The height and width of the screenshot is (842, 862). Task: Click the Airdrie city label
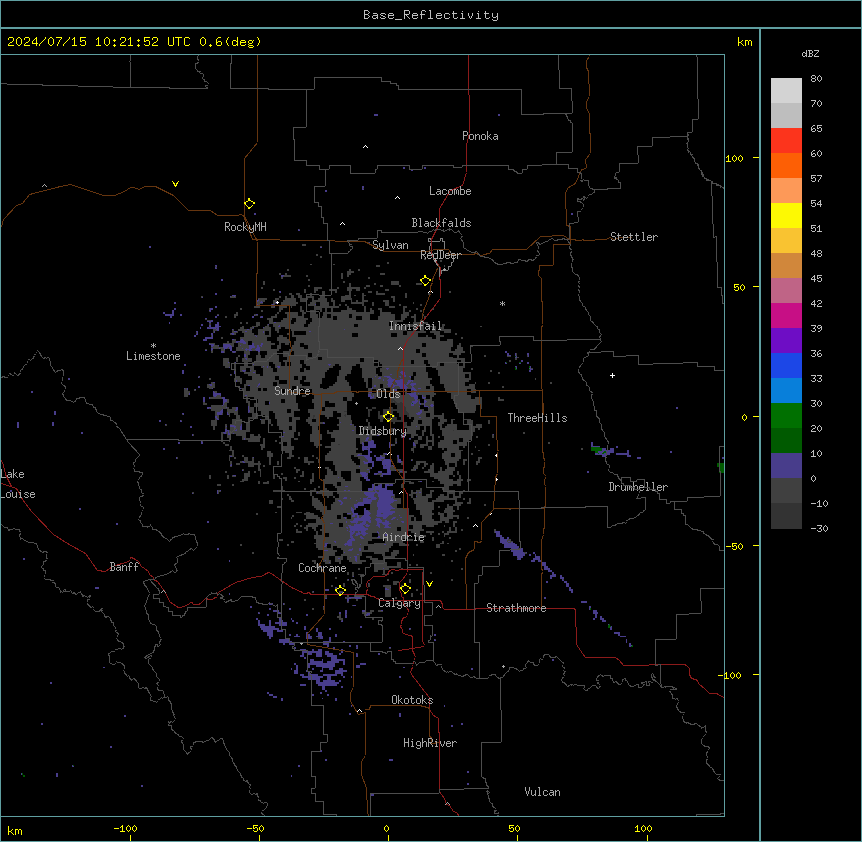404,537
